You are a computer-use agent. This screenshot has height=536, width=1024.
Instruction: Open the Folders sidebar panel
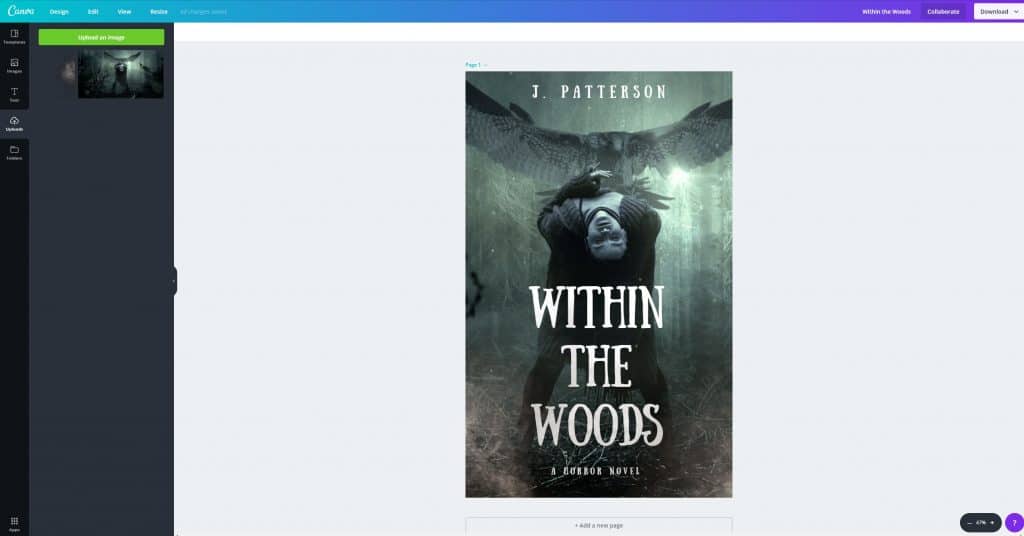coord(14,153)
